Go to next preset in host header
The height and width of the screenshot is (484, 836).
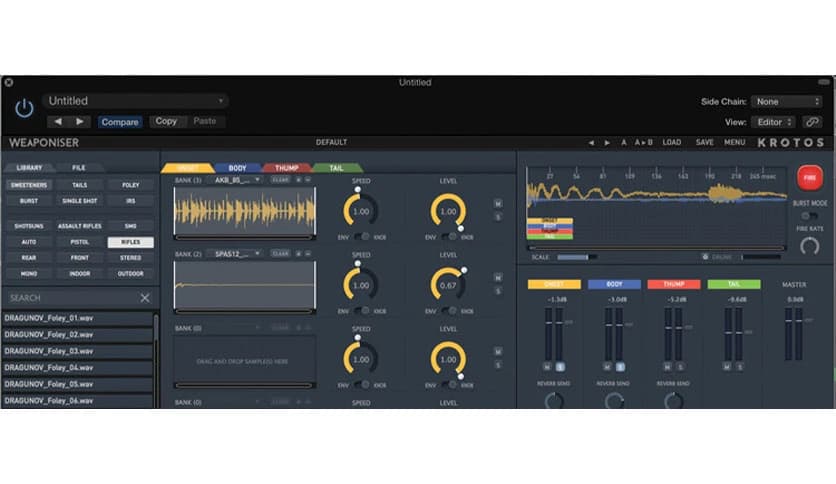tap(79, 122)
